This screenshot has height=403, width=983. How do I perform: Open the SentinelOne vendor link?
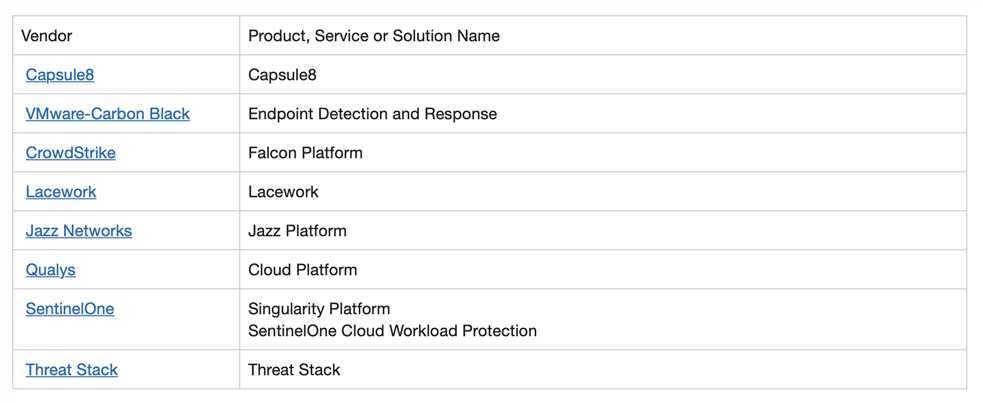coord(70,309)
